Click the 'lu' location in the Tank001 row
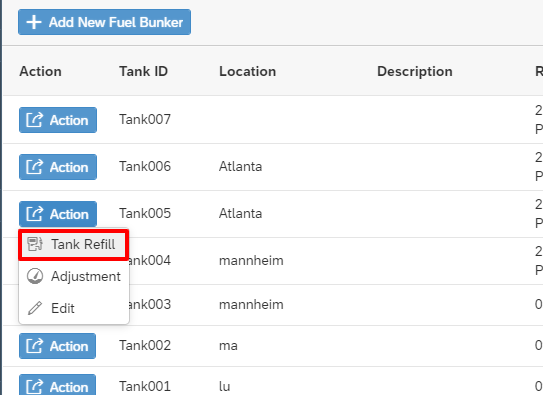Screen dimensions: 543x395 224,386
